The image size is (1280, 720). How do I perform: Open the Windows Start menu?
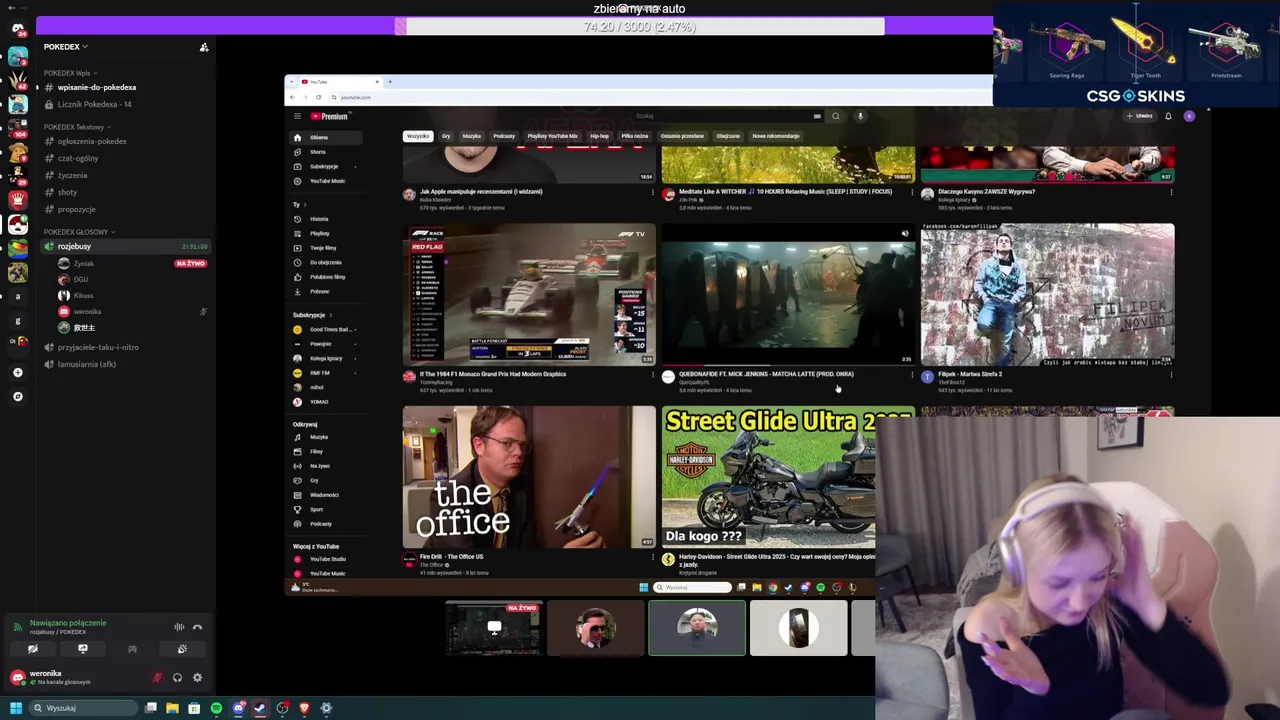pyautogui.click(x=15, y=708)
